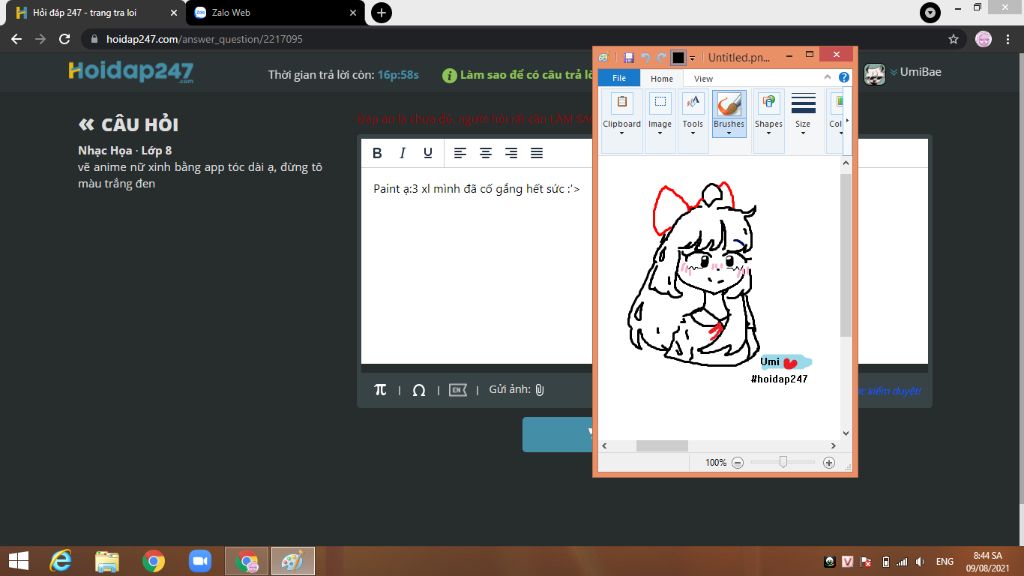Toggle underline in answer editor
Viewport: 1024px width, 576px height.
click(x=428, y=153)
